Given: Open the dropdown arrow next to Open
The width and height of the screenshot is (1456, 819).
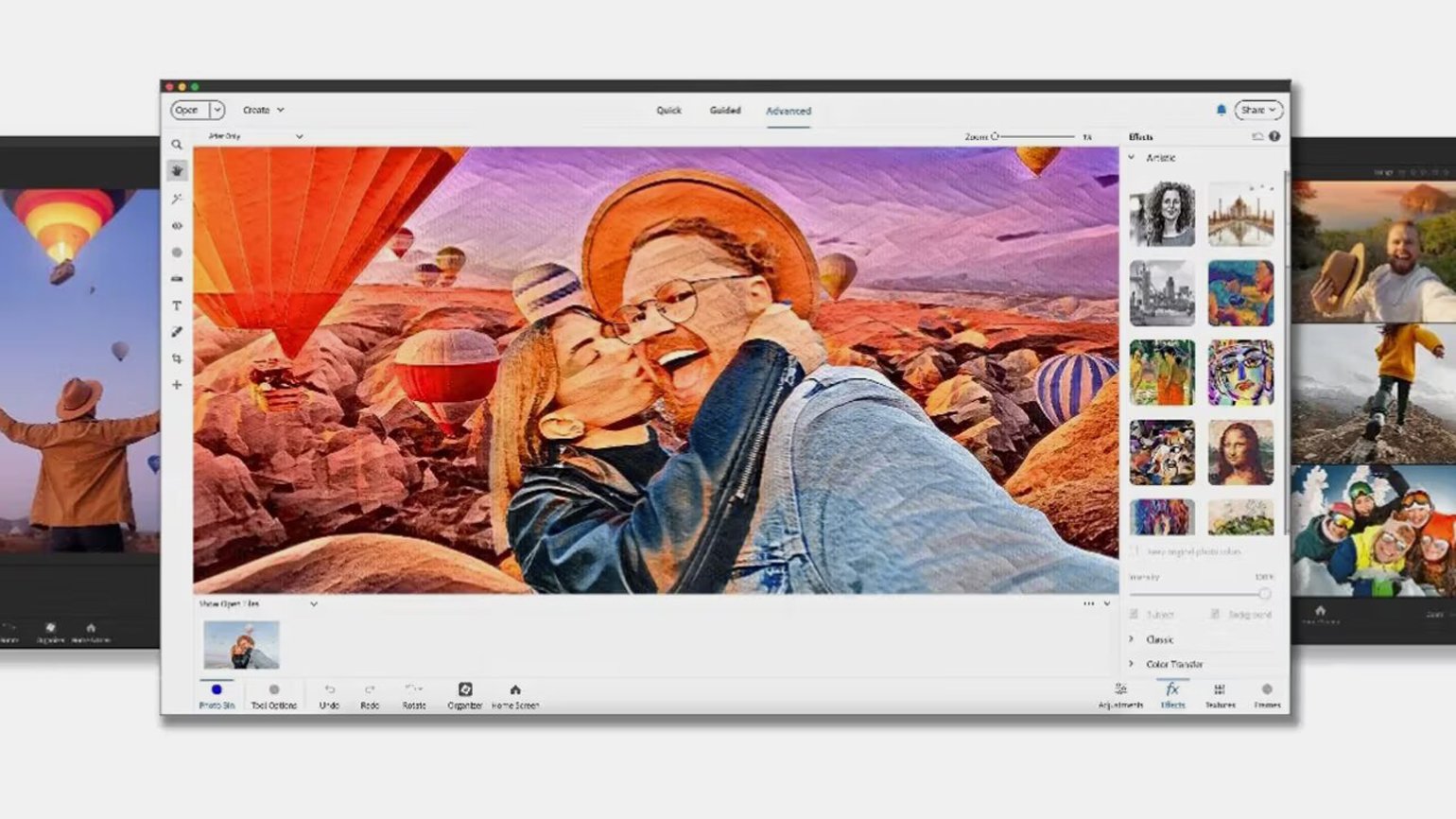Looking at the screenshot, I should click(x=217, y=110).
